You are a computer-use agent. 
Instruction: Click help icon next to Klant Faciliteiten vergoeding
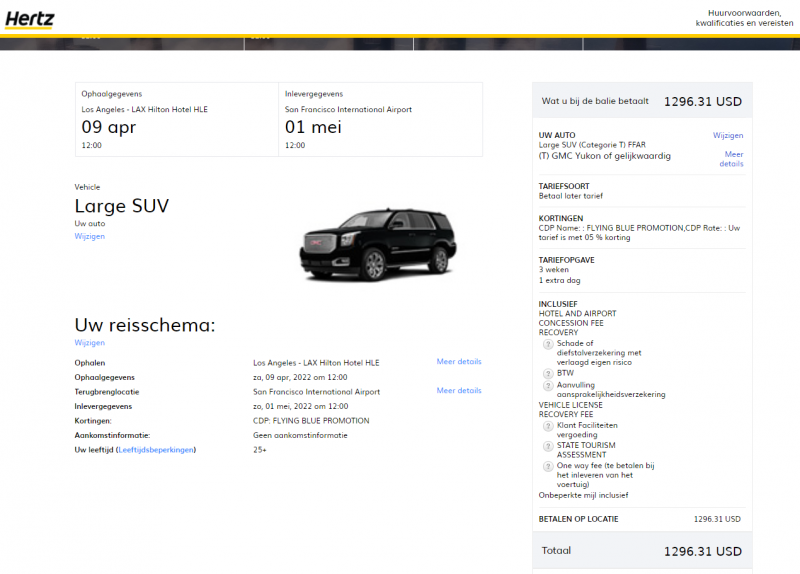coord(548,426)
